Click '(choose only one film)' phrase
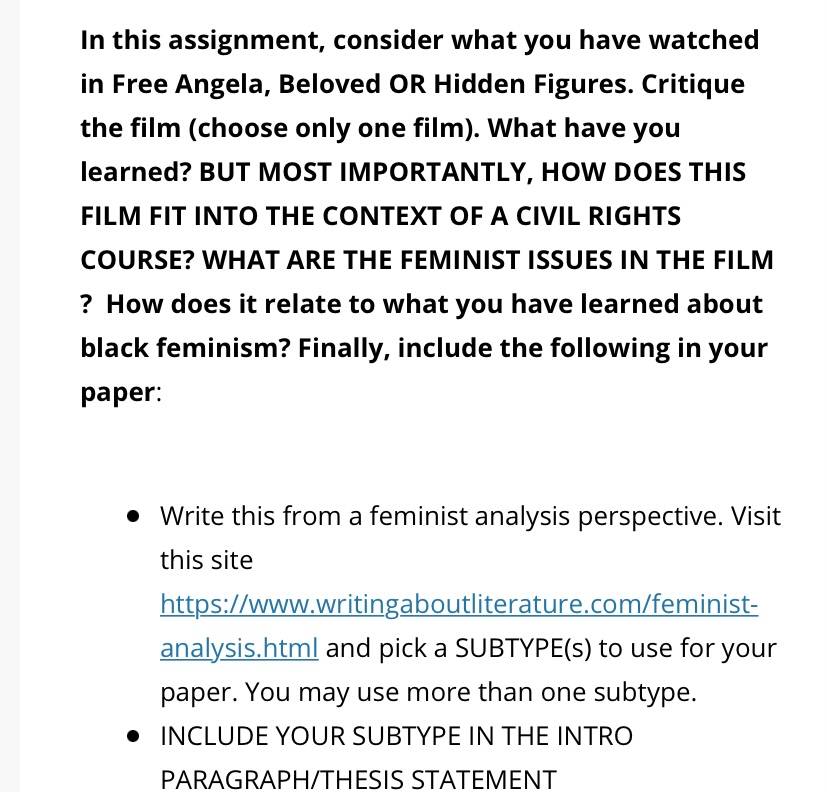827x792 pixels. (x=334, y=128)
